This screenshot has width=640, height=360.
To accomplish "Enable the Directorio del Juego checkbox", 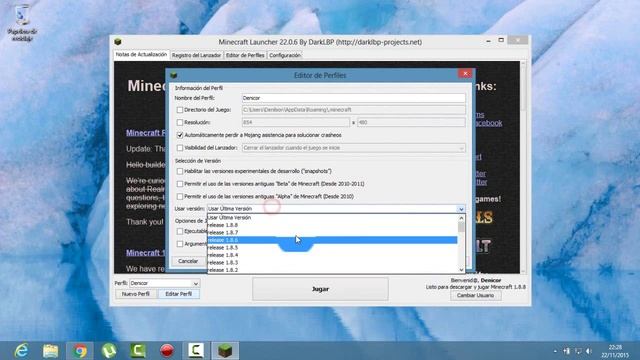I will coord(180,110).
